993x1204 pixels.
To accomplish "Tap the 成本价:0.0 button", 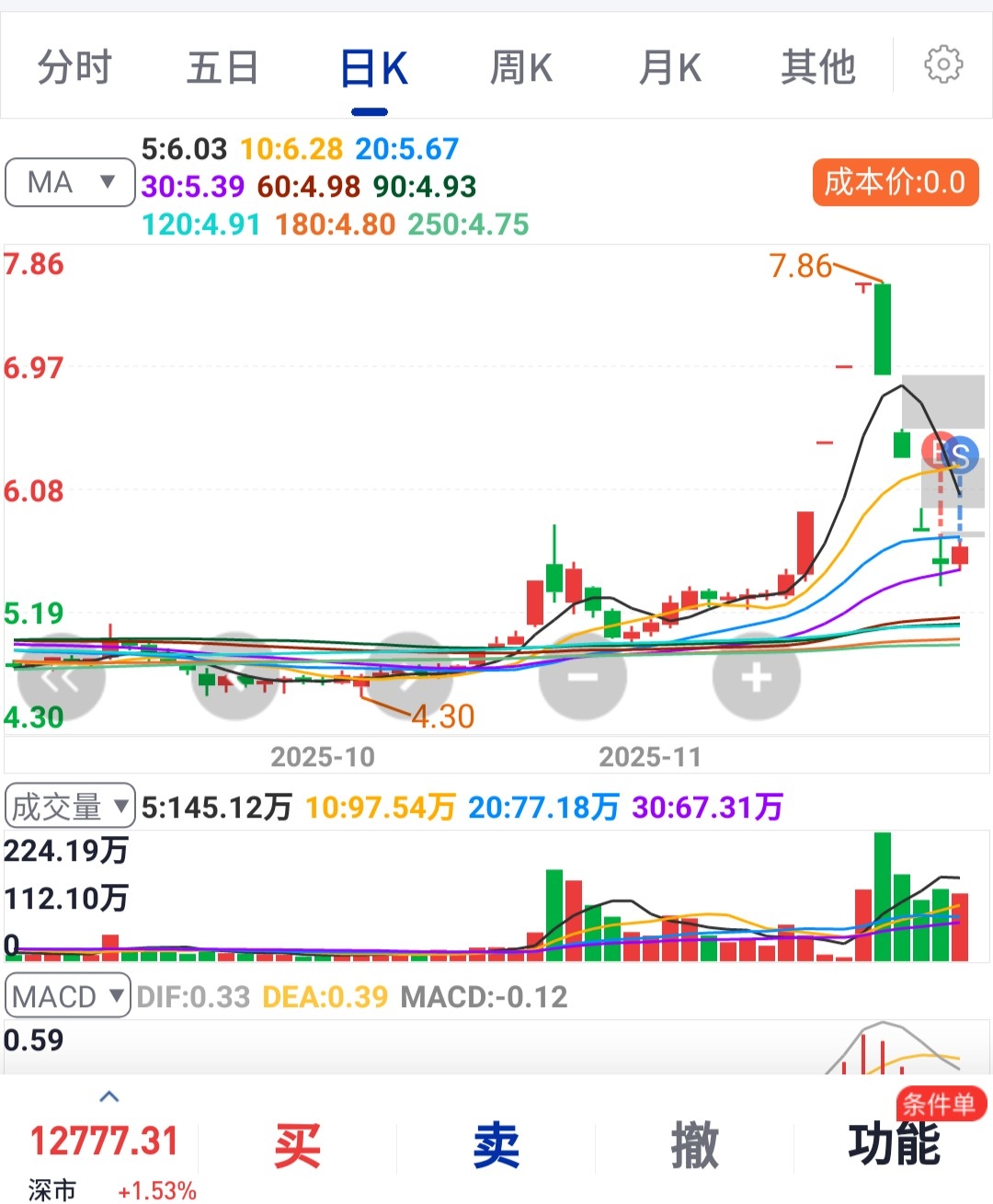I will [x=895, y=182].
